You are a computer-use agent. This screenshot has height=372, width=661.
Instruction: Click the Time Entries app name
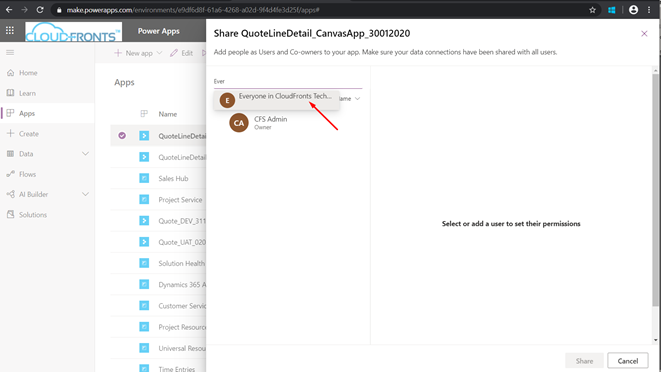click(177, 369)
